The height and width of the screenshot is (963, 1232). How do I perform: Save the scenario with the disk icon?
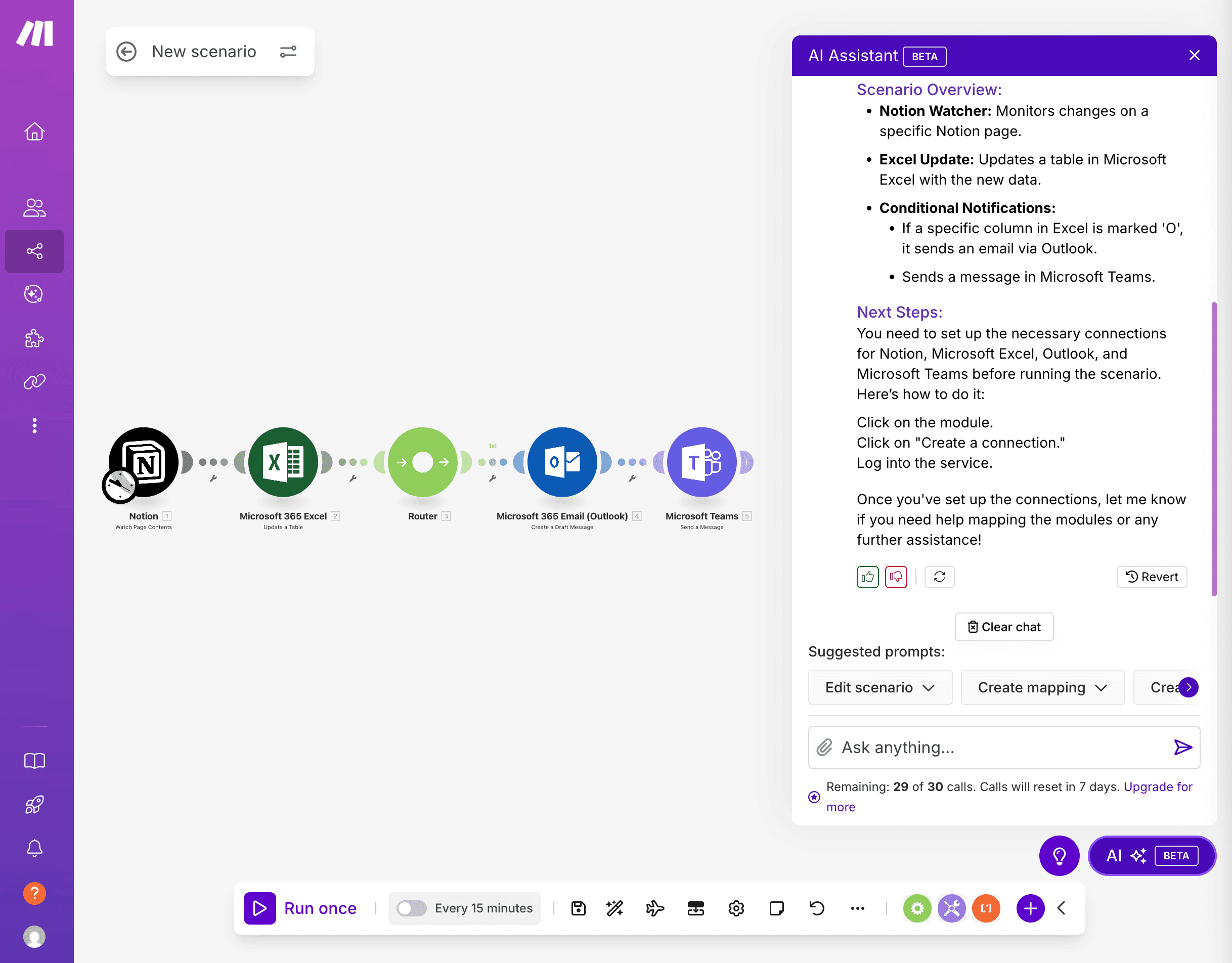tap(578, 908)
